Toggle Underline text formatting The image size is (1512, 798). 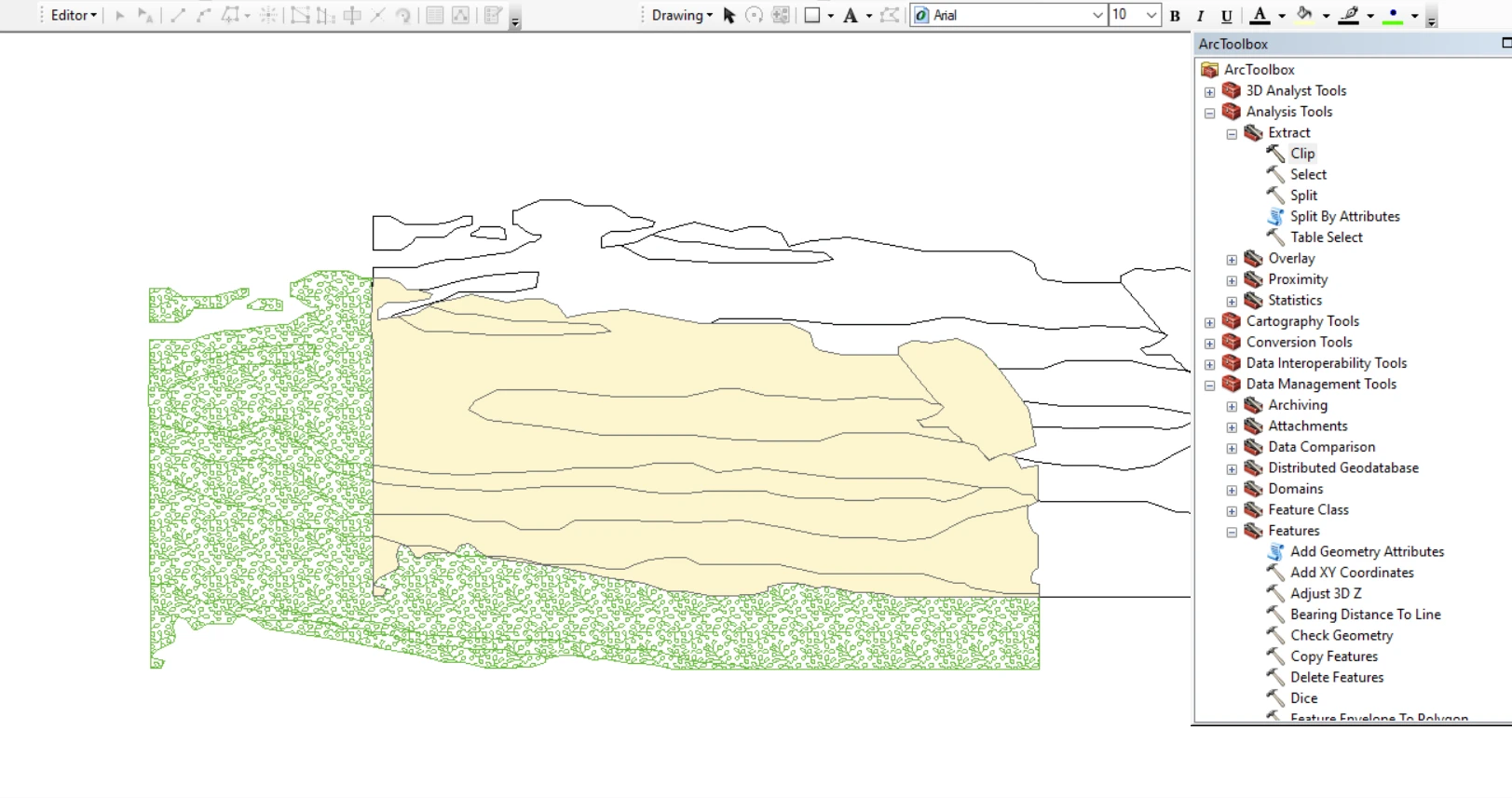click(x=1226, y=15)
